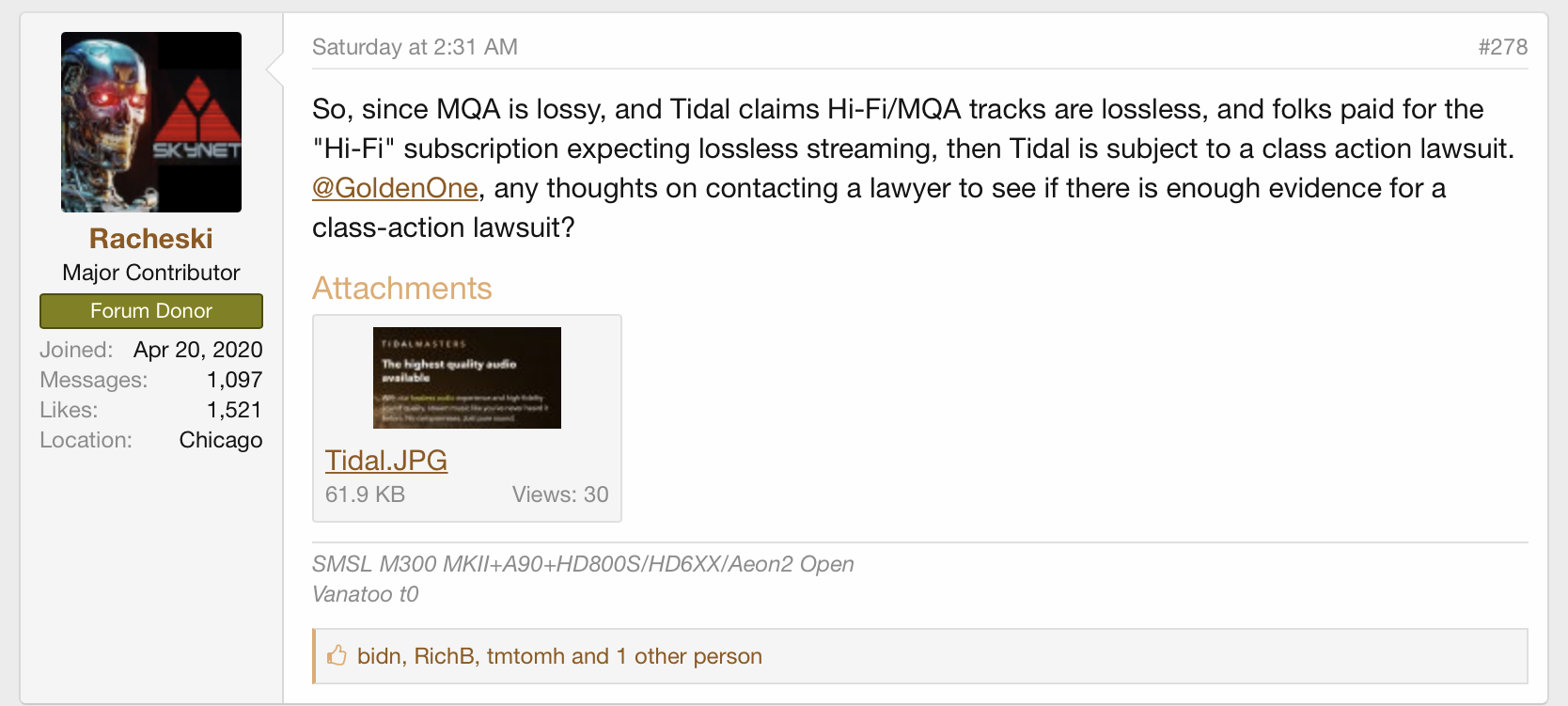This screenshot has width=1568, height=706.
Task: Open the Saturday at 2:31 AM timestamp
Action: coord(415,47)
